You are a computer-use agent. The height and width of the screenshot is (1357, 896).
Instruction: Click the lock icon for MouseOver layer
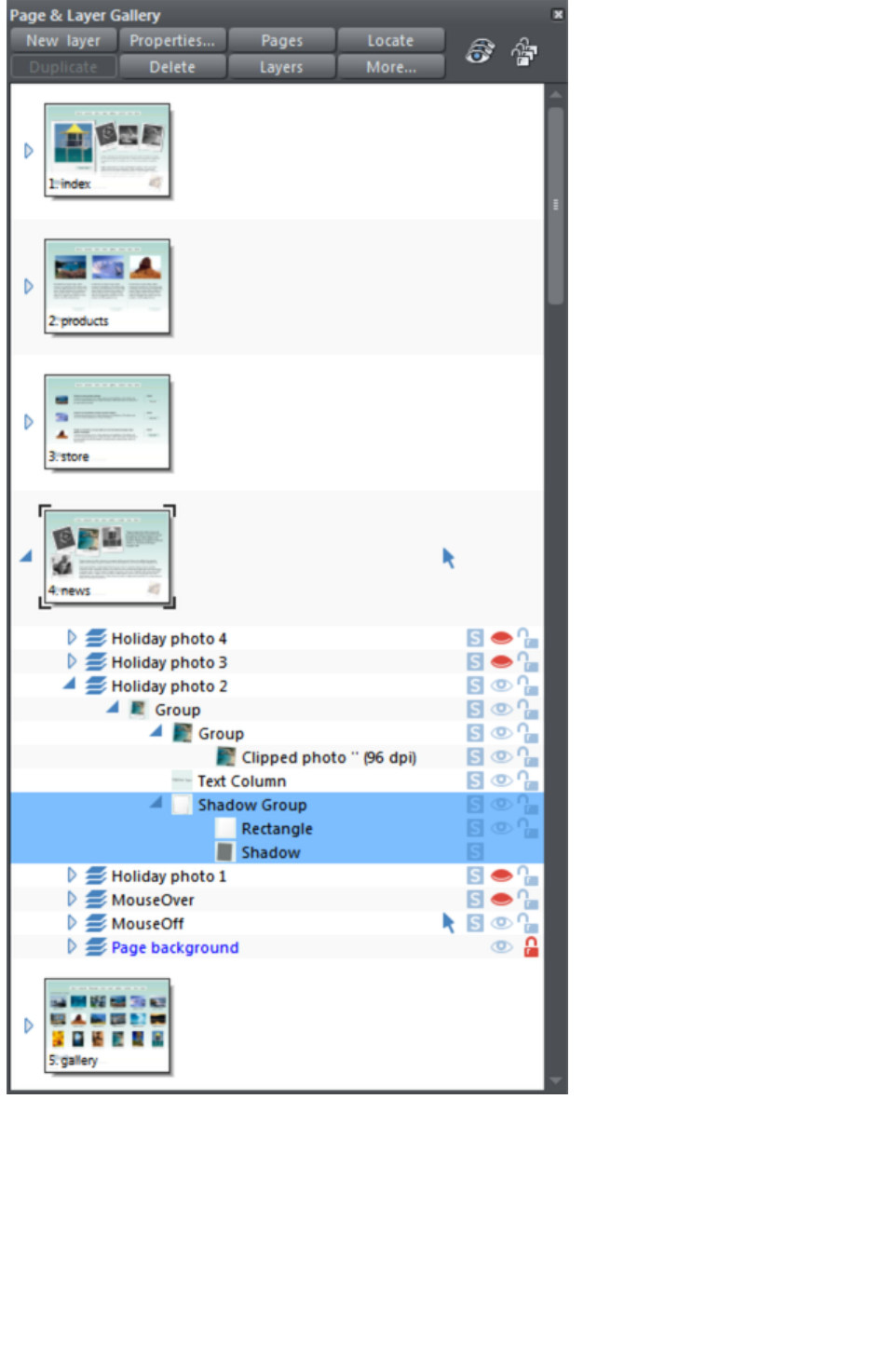(x=528, y=900)
